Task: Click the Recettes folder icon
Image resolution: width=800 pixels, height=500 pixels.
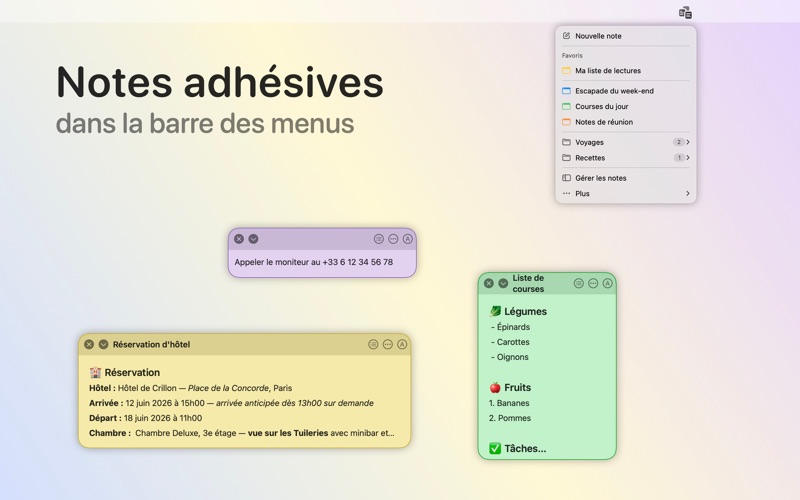Action: 566,158
